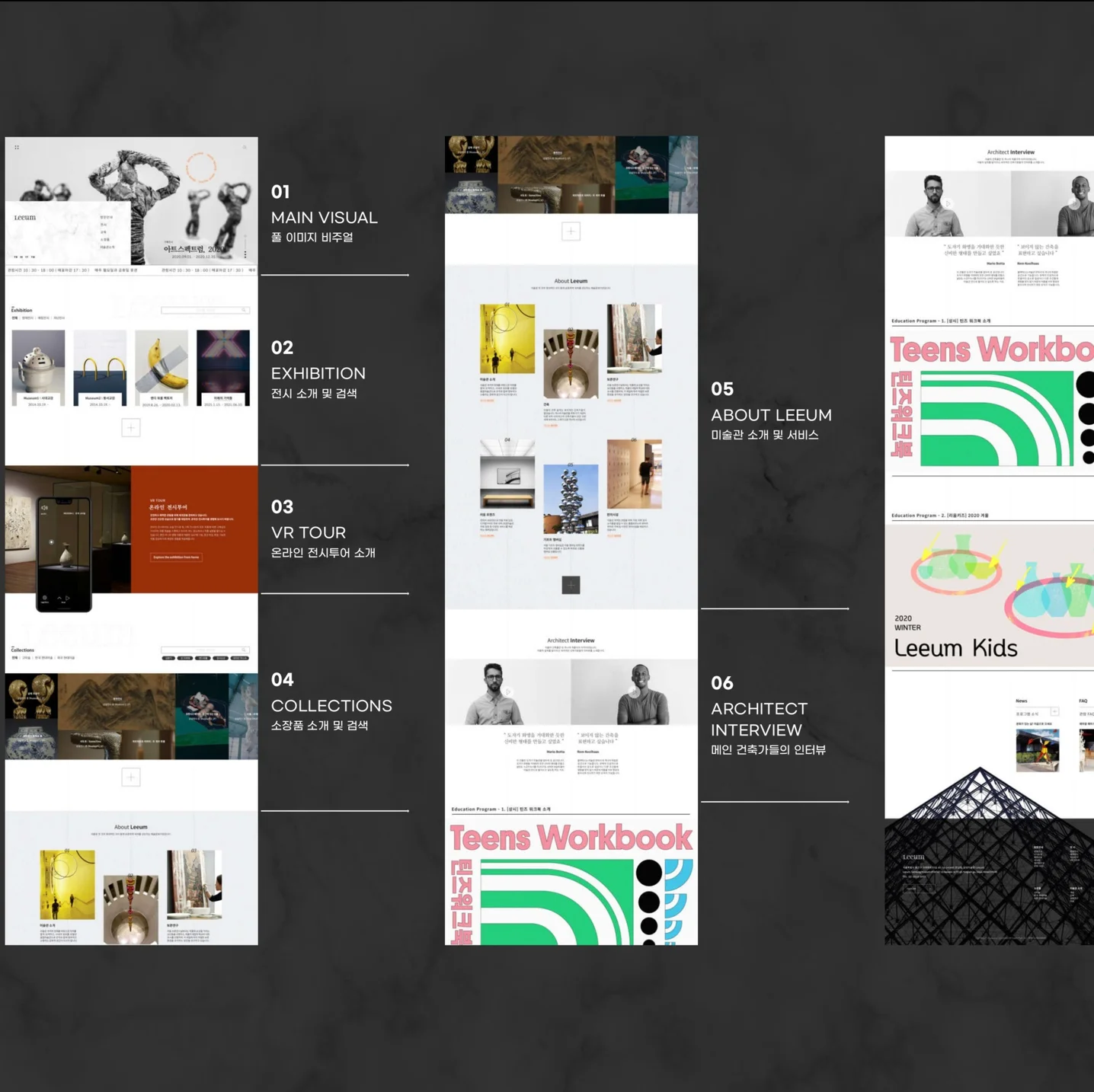Click the plus load-more button under Collections in the left mockup
Viewport: 1094px width, 1092px height.
(x=131, y=777)
